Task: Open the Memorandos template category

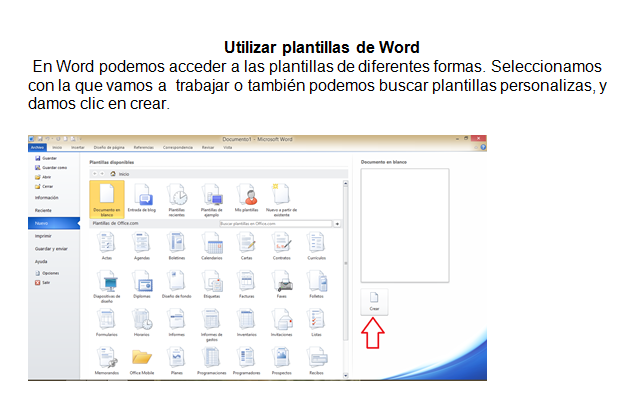Action: [106, 360]
